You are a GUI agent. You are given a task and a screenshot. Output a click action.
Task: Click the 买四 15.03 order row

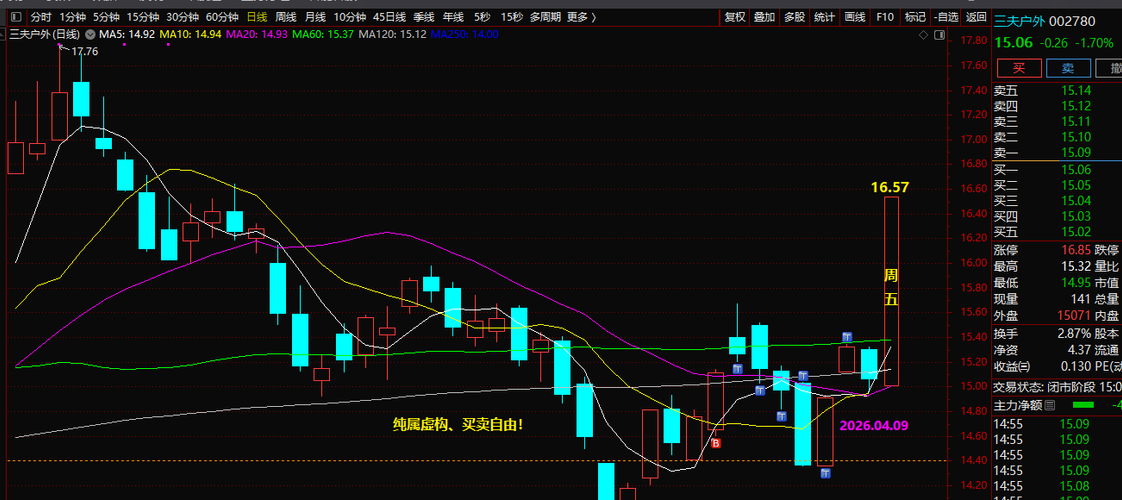pos(1058,216)
